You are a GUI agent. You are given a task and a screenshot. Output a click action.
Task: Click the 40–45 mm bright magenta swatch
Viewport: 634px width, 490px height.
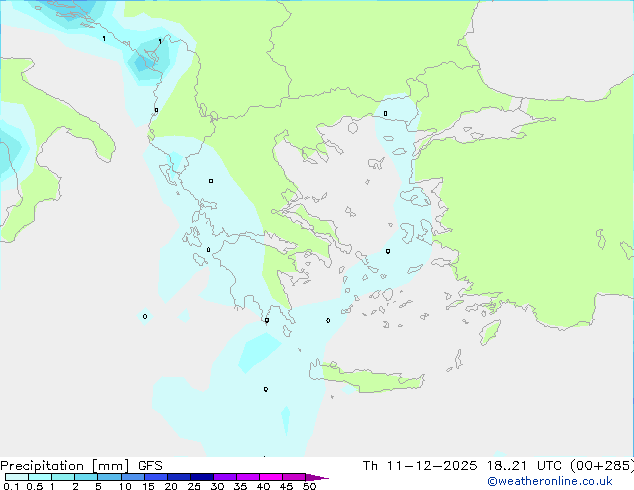271,477
